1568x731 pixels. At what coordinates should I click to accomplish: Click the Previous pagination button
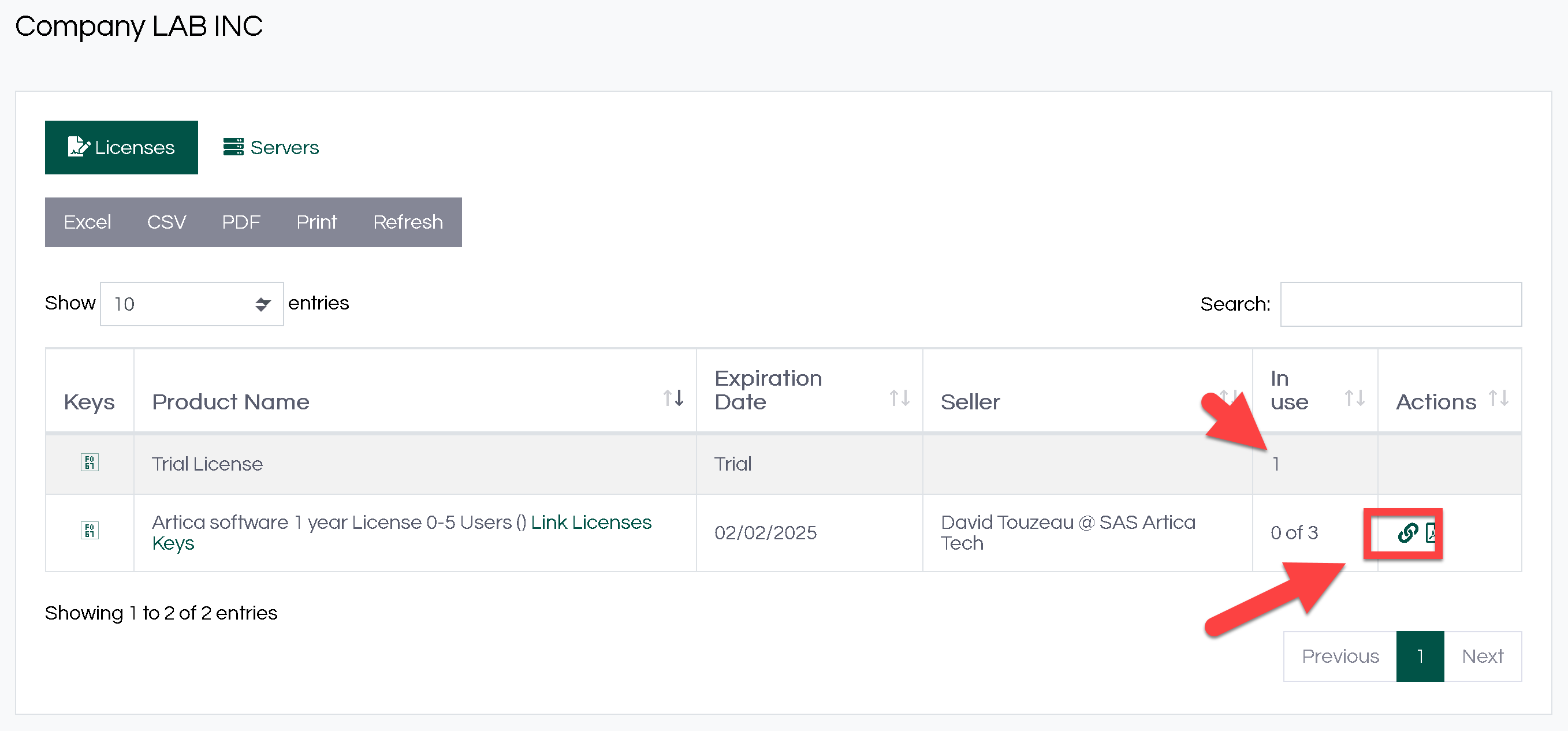[x=1340, y=656]
